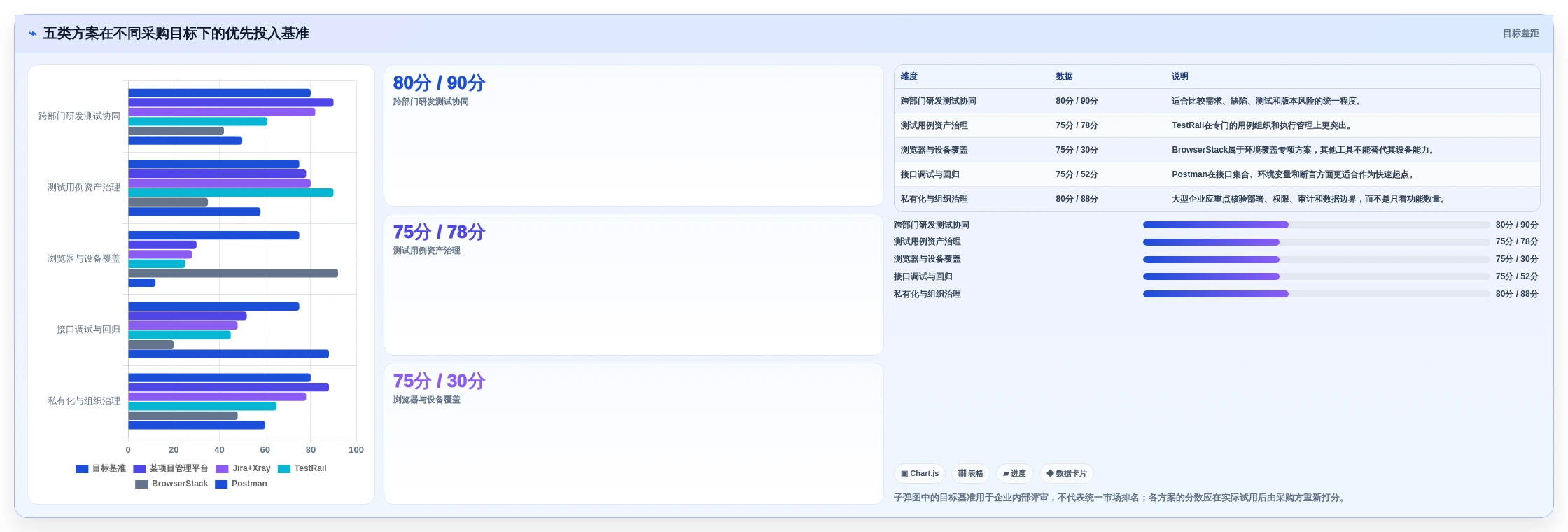1568x532 pixels.
Task: Click the 接口调试与回归 progress row label
Action: (x=923, y=277)
